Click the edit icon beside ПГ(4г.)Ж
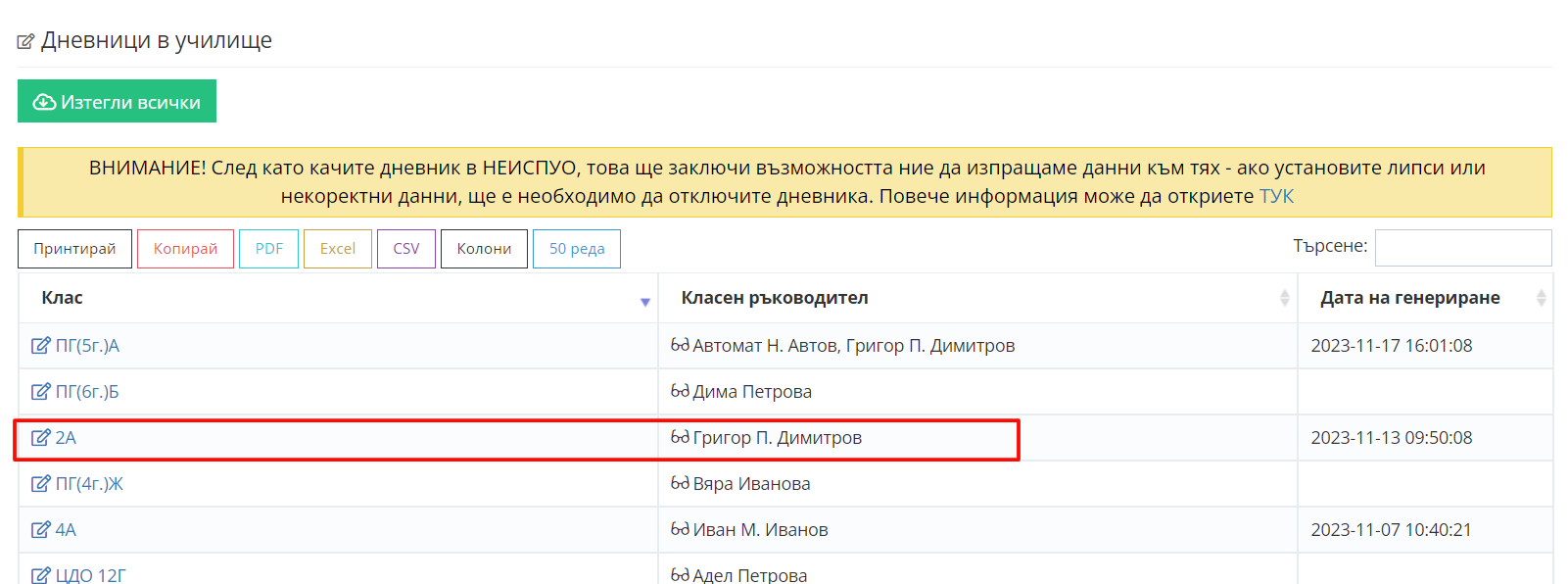Screen dimensions: 1568x584 [x=40, y=483]
